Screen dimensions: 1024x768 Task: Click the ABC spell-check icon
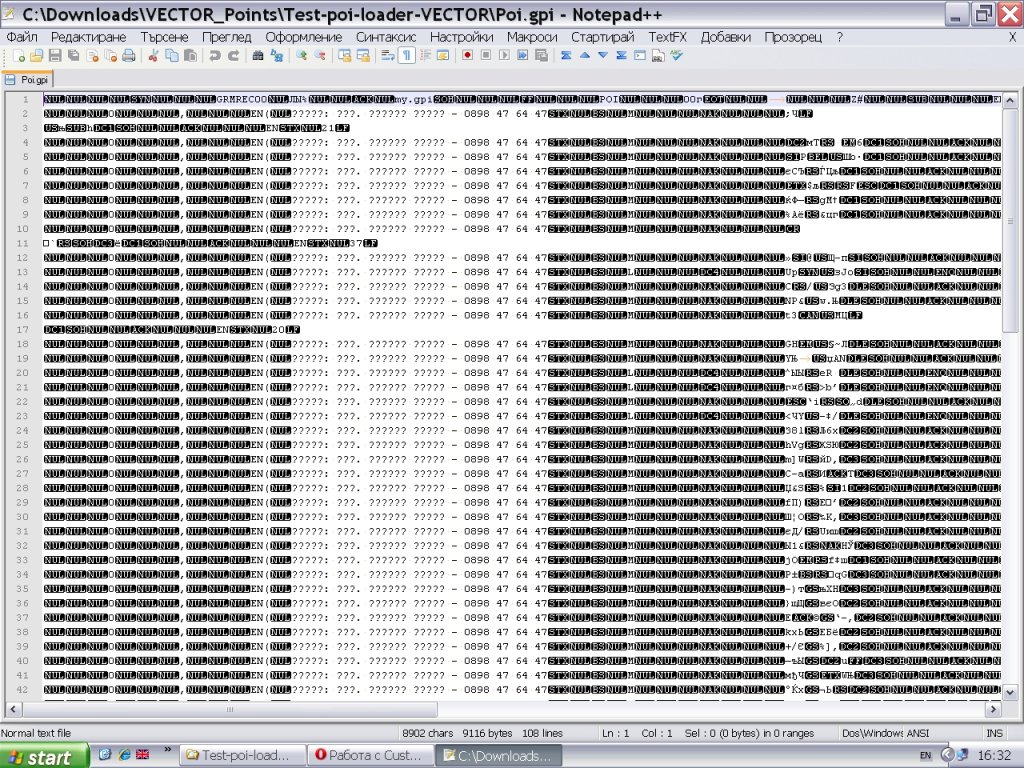tap(677, 56)
